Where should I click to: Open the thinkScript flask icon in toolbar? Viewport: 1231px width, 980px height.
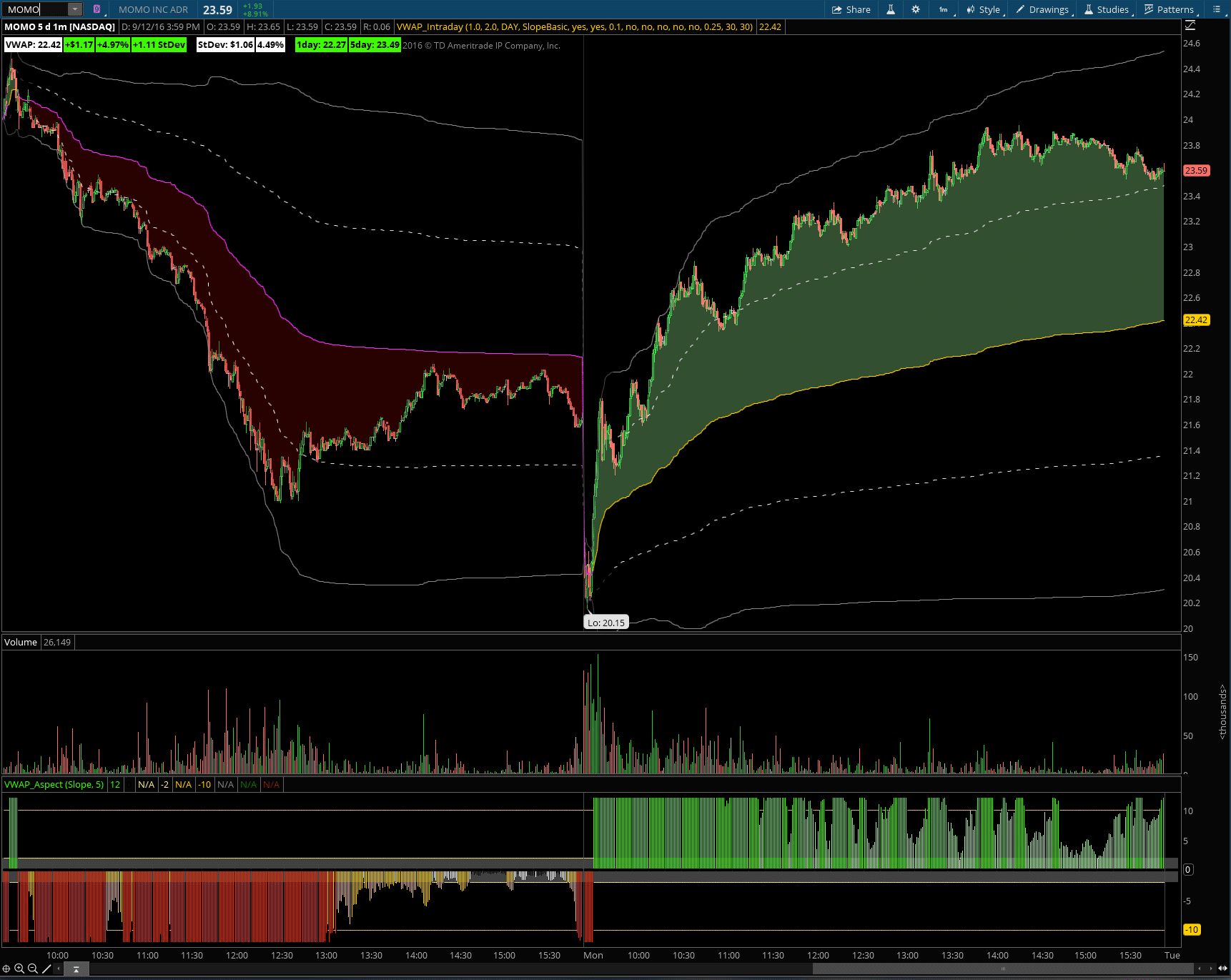pyautogui.click(x=891, y=9)
